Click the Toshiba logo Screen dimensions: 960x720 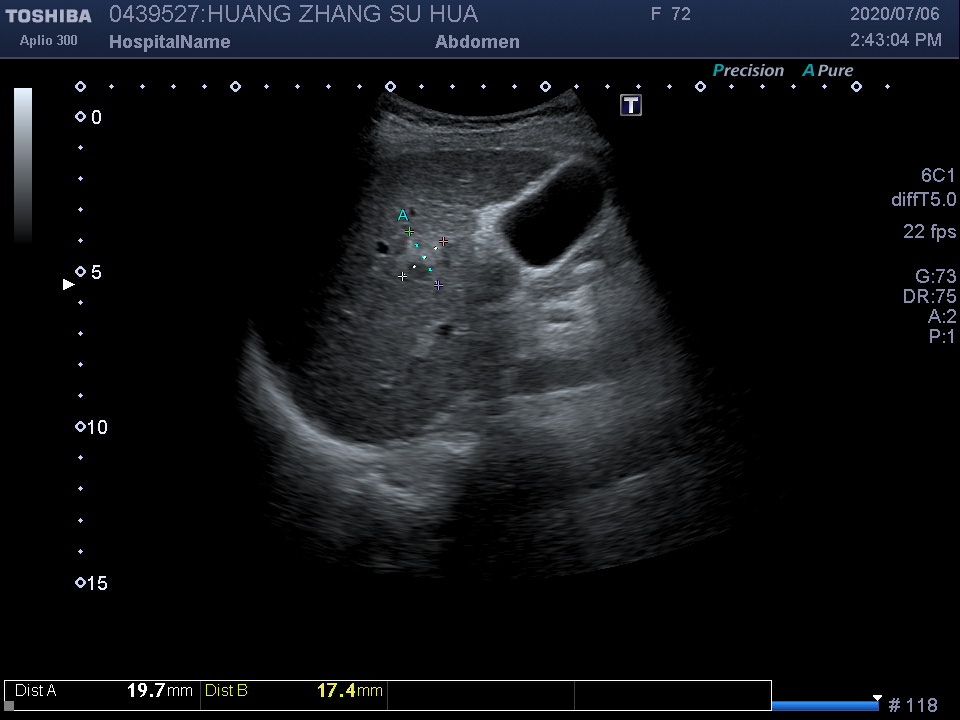point(49,16)
